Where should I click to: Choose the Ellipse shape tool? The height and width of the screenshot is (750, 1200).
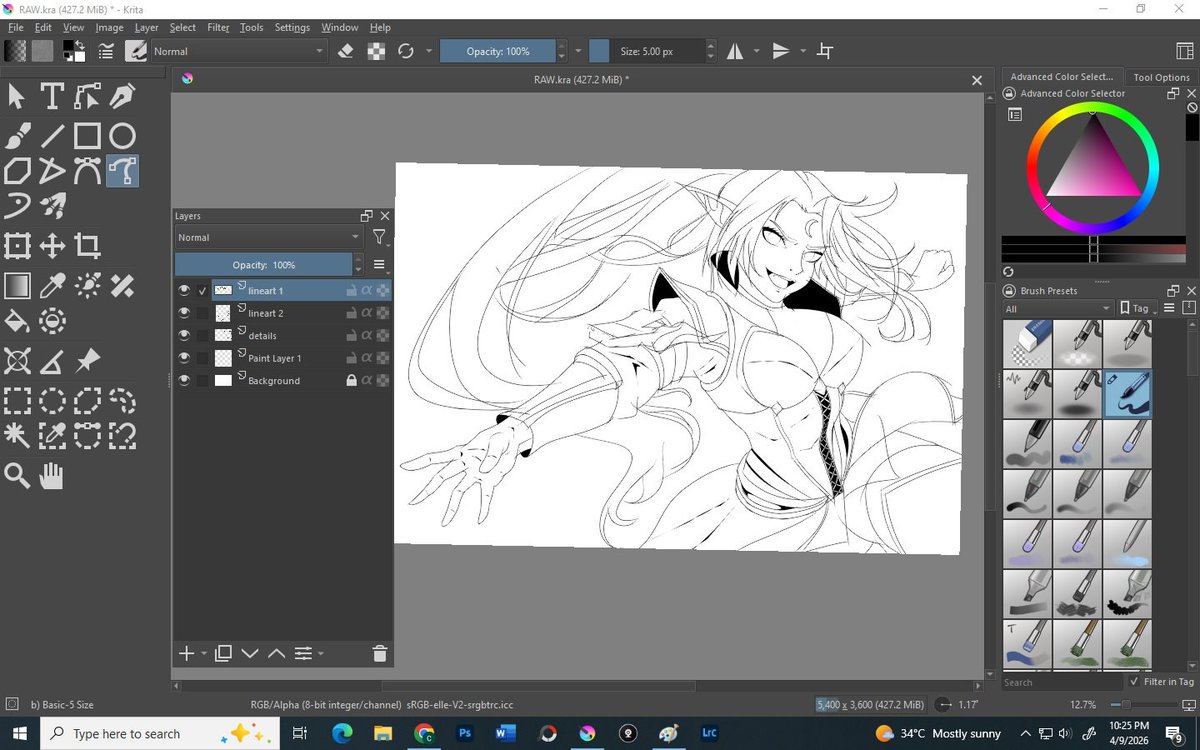click(x=122, y=135)
